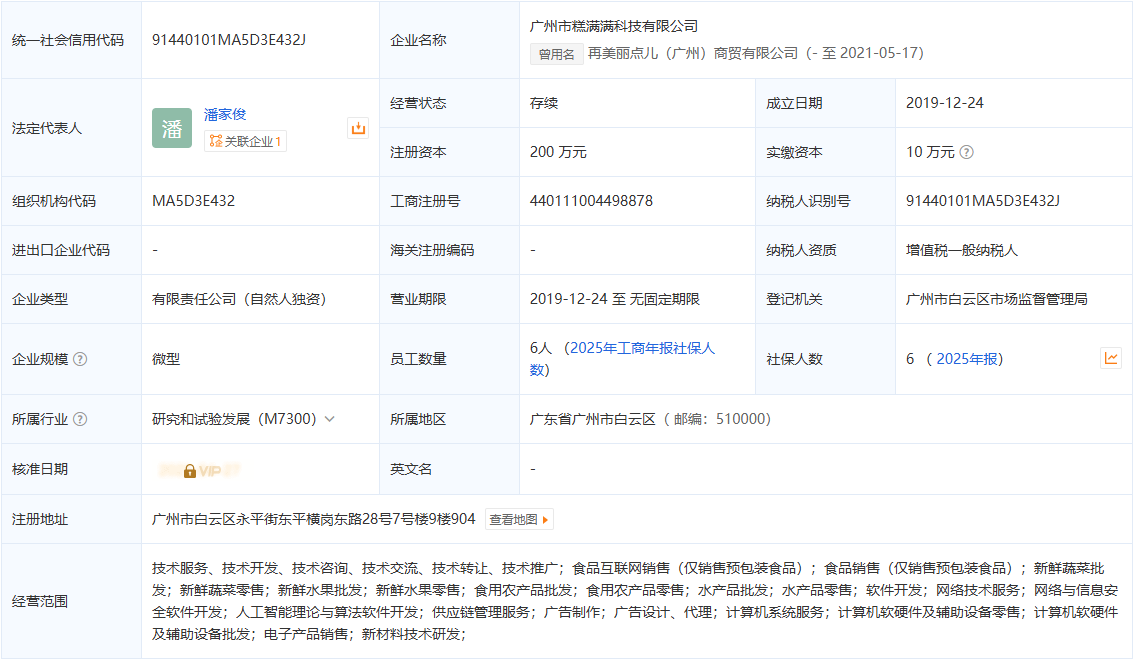This screenshot has height=662, width=1135.
Task: Select 增值税一般纳税人 value
Action: point(962,250)
